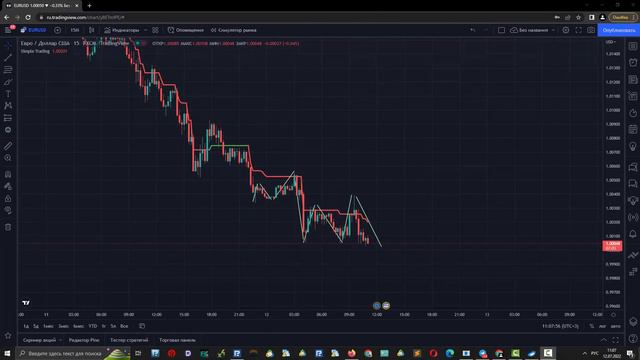Screen dimensions: 640x360
Task: Open the help question mark icon
Action: (633, 338)
